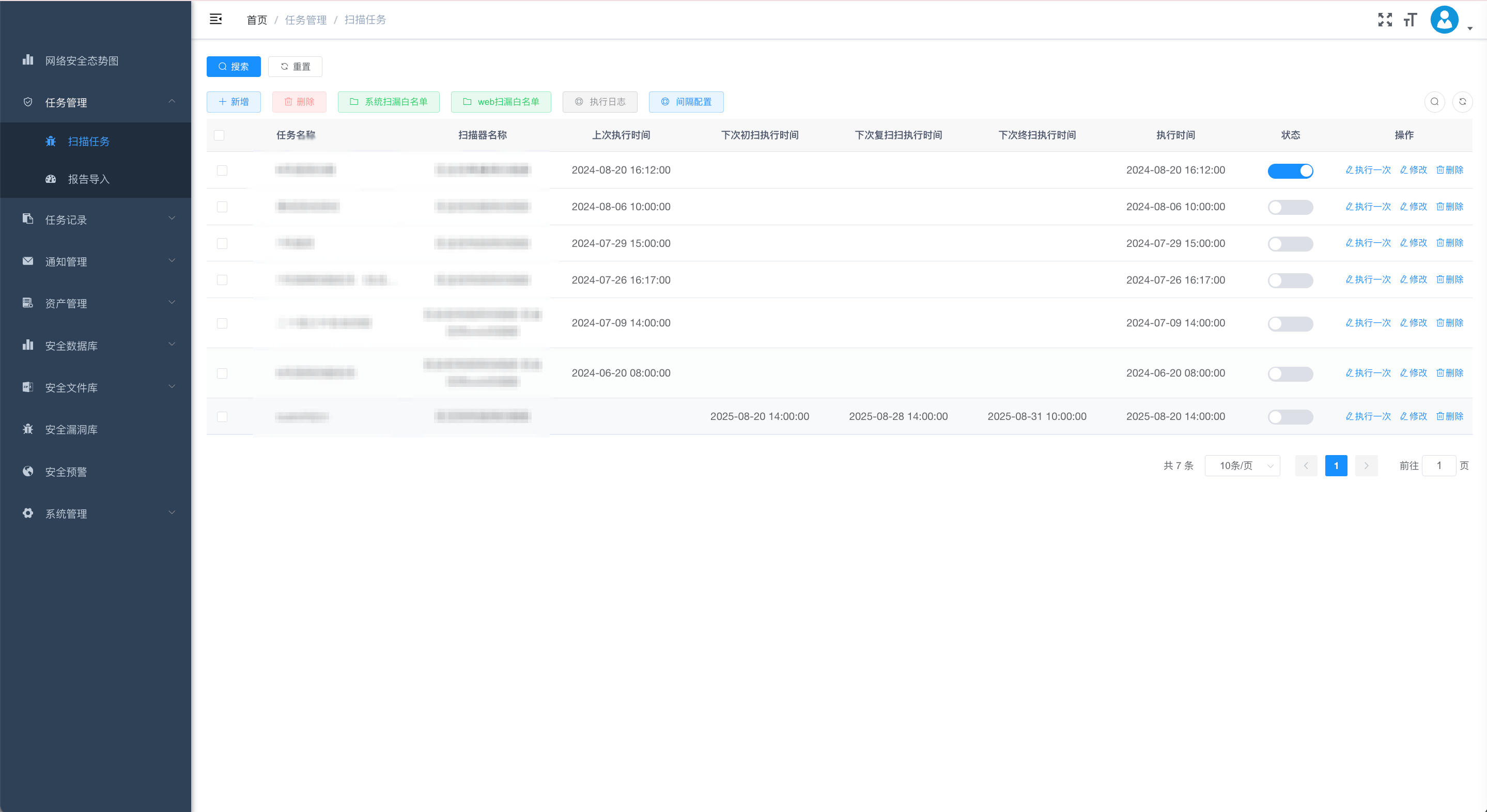The image size is (1487, 812).
Task: Click the 新增 button
Action: 233,102
